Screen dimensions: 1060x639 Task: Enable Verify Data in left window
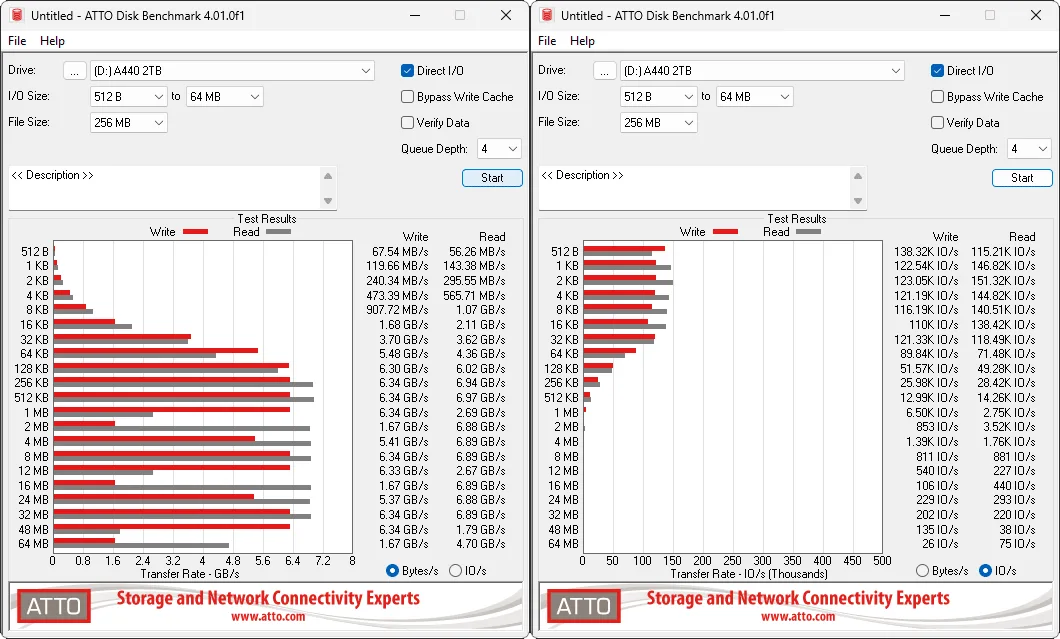tap(407, 122)
